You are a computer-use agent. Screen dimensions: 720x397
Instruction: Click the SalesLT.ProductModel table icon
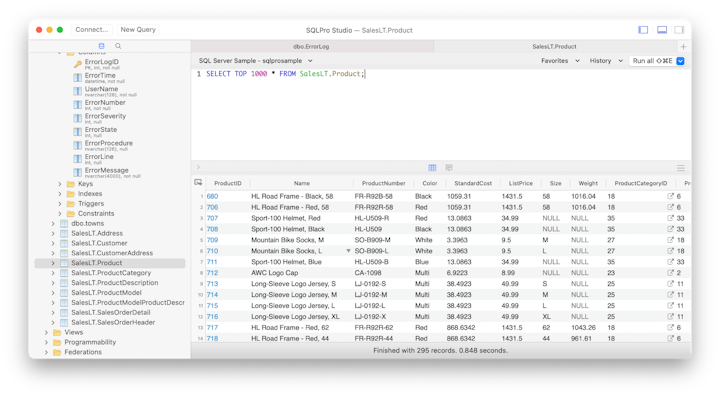click(64, 293)
